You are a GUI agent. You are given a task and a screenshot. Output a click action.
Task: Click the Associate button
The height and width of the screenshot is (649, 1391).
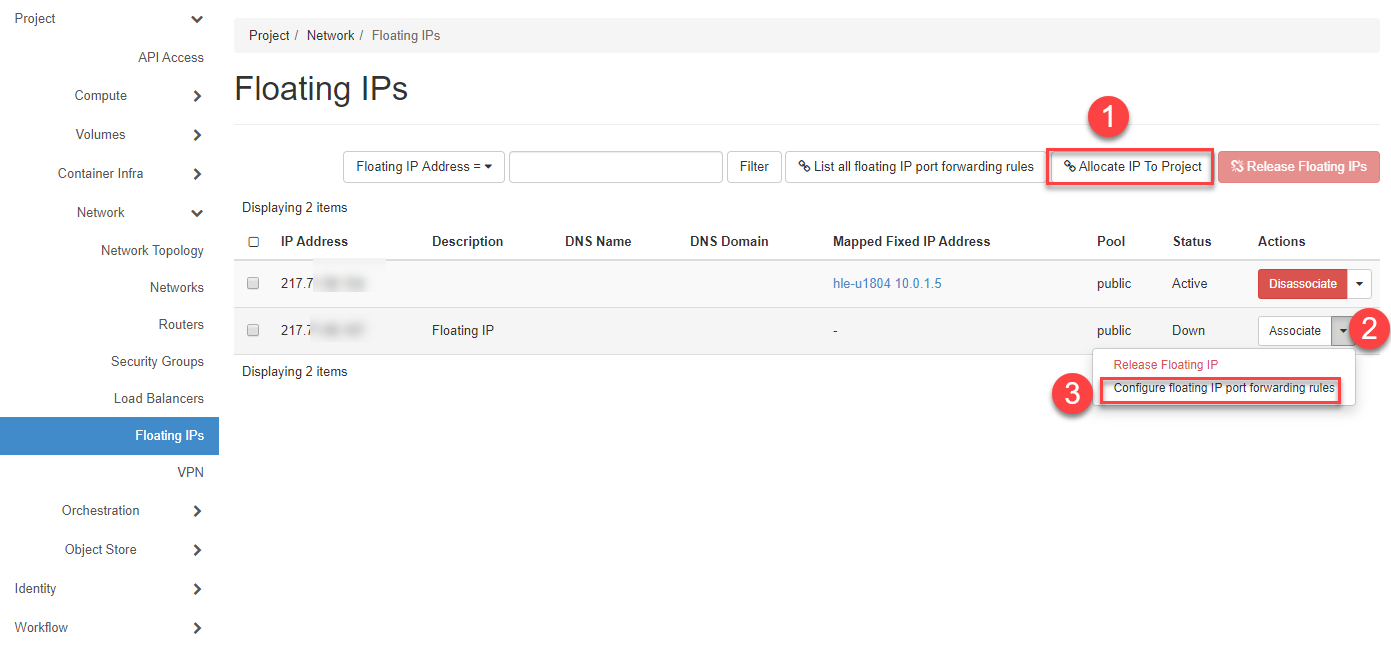point(1294,331)
